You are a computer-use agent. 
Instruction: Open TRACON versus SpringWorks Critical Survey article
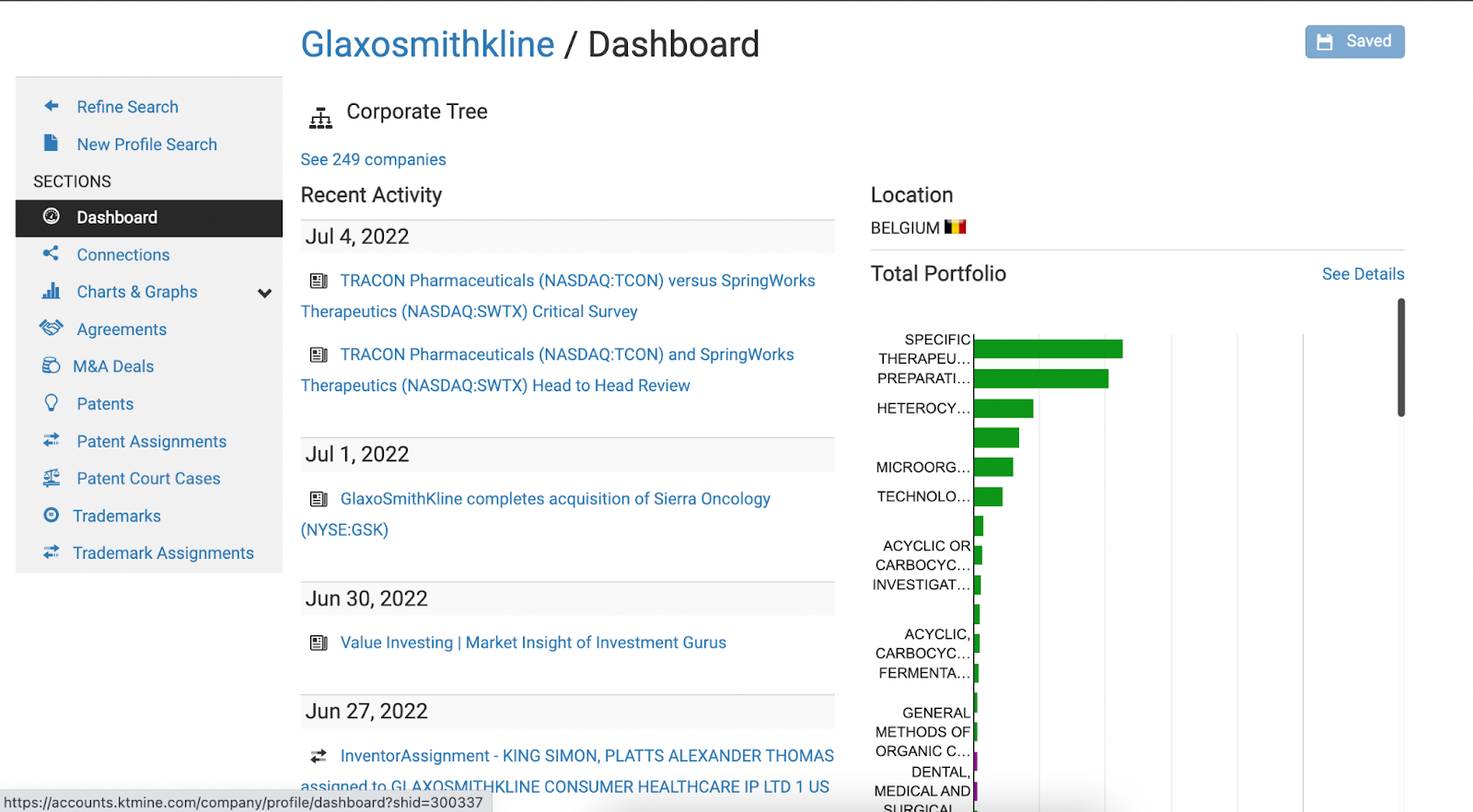tap(558, 296)
